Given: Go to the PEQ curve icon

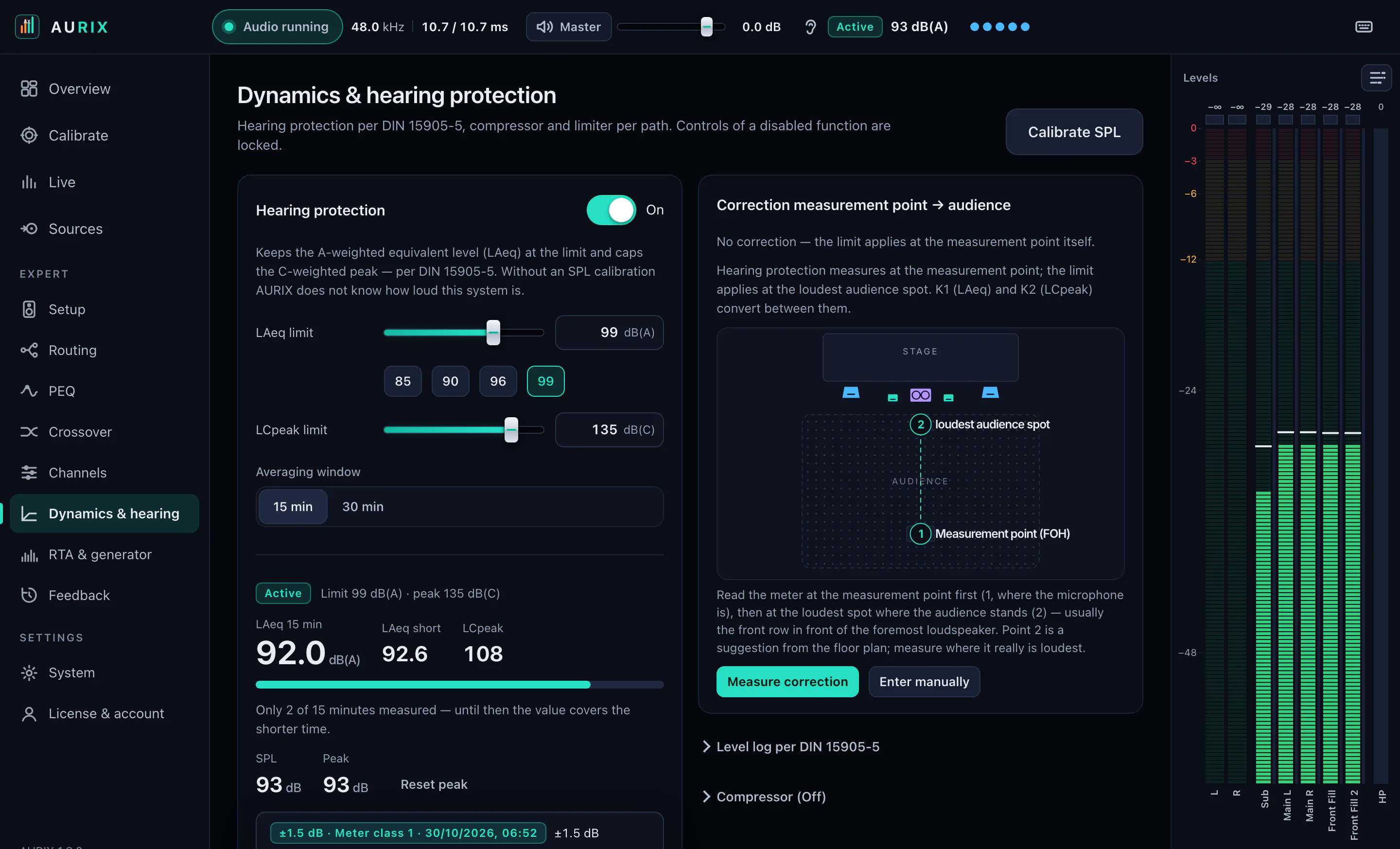Looking at the screenshot, I should tap(29, 391).
